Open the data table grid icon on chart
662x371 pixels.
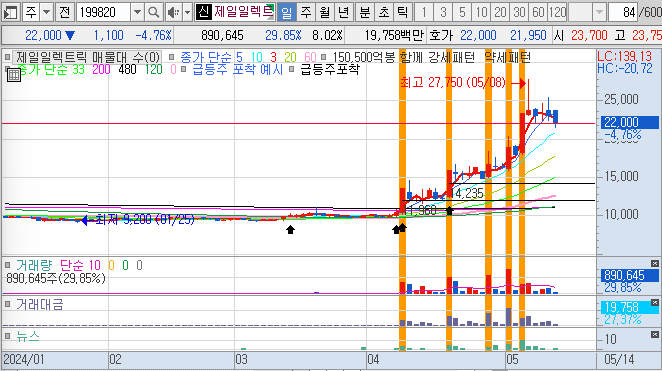coord(14,75)
